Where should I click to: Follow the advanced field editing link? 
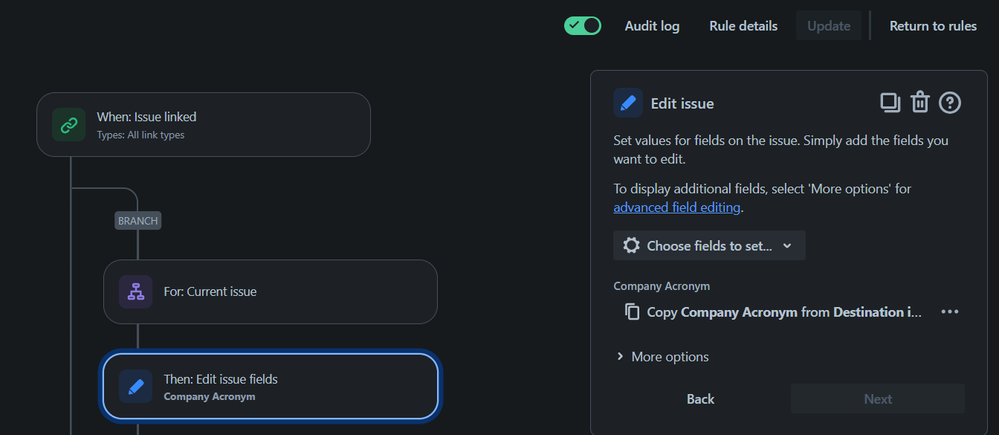click(677, 208)
